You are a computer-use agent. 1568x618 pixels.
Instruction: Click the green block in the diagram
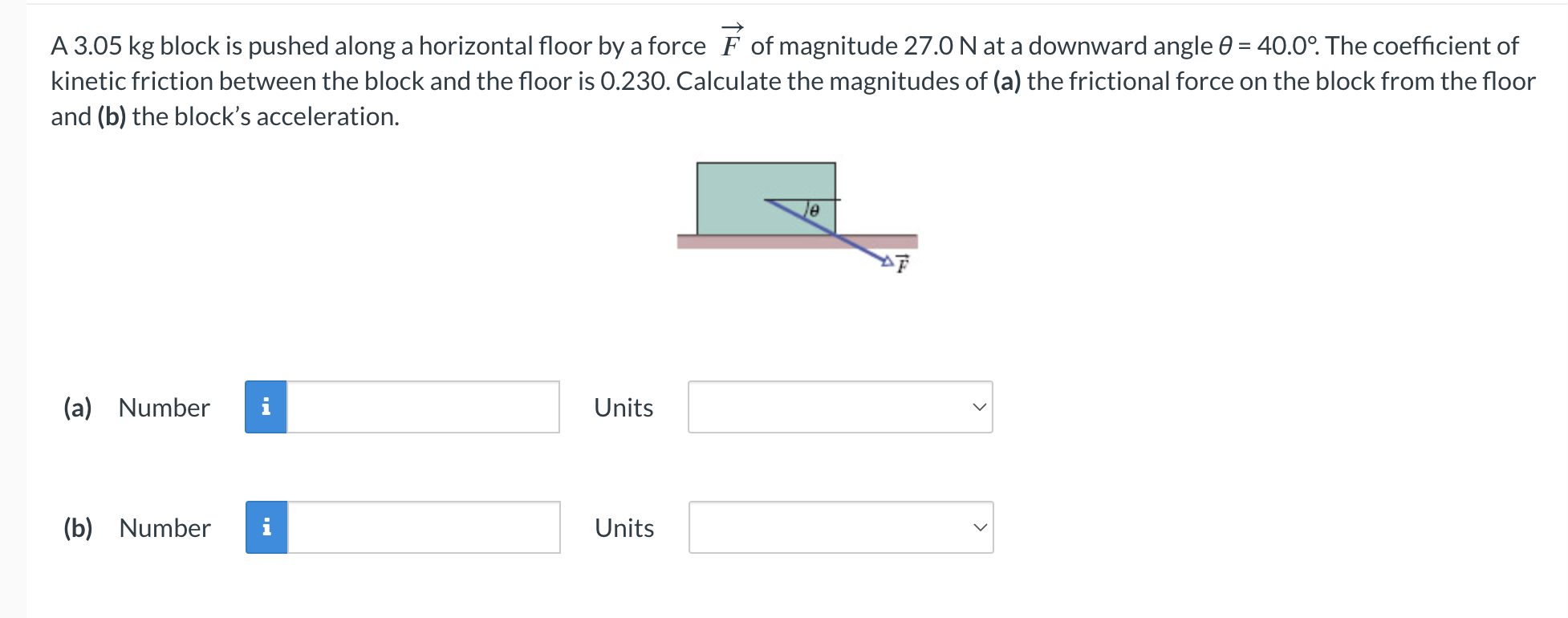tap(762, 193)
